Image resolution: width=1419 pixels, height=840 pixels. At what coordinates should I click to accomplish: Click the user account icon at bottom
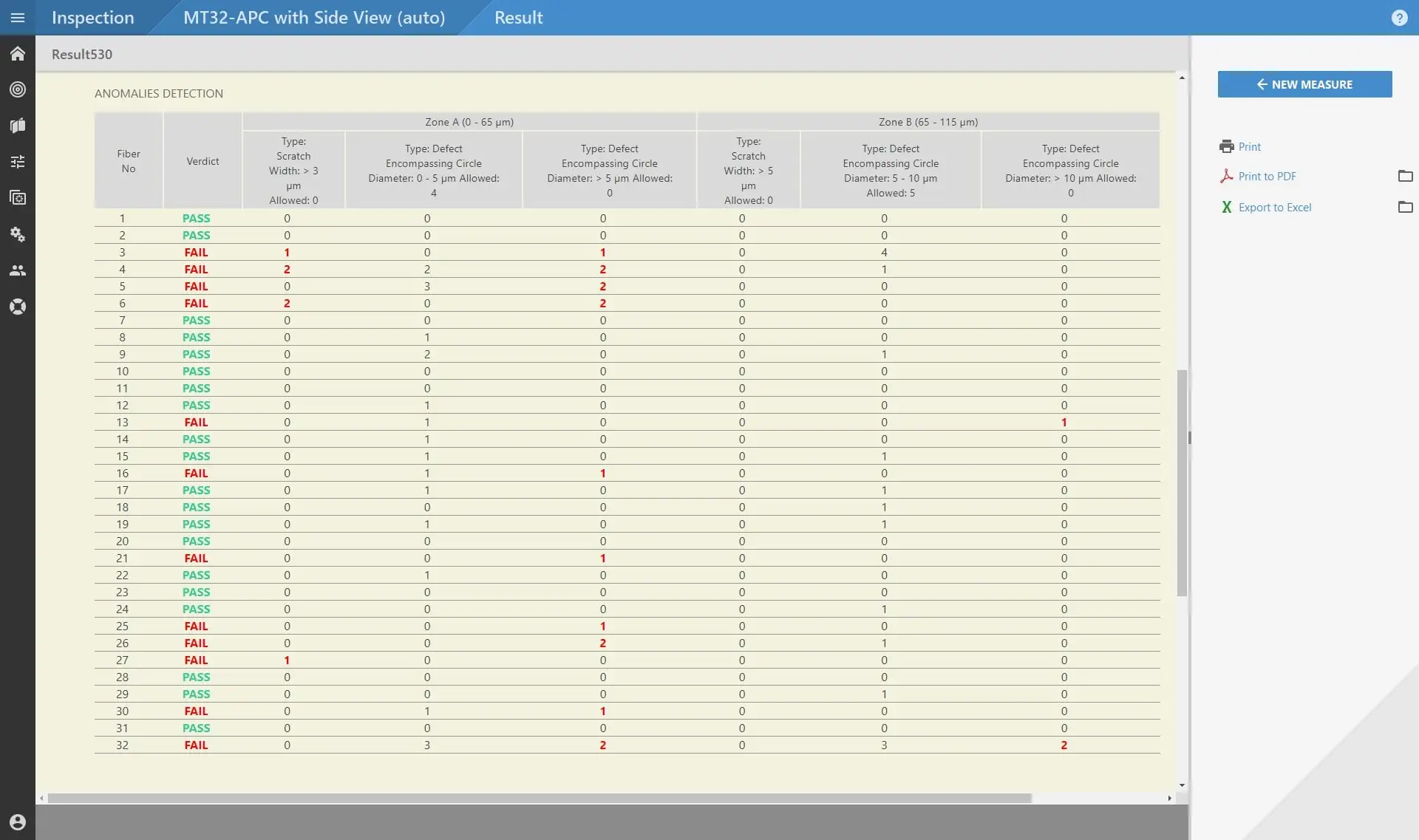click(18, 822)
